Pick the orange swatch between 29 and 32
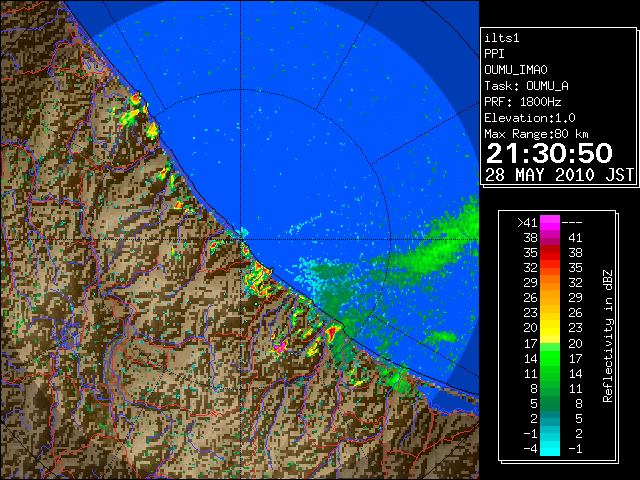The height and width of the screenshot is (480, 640). click(550, 283)
